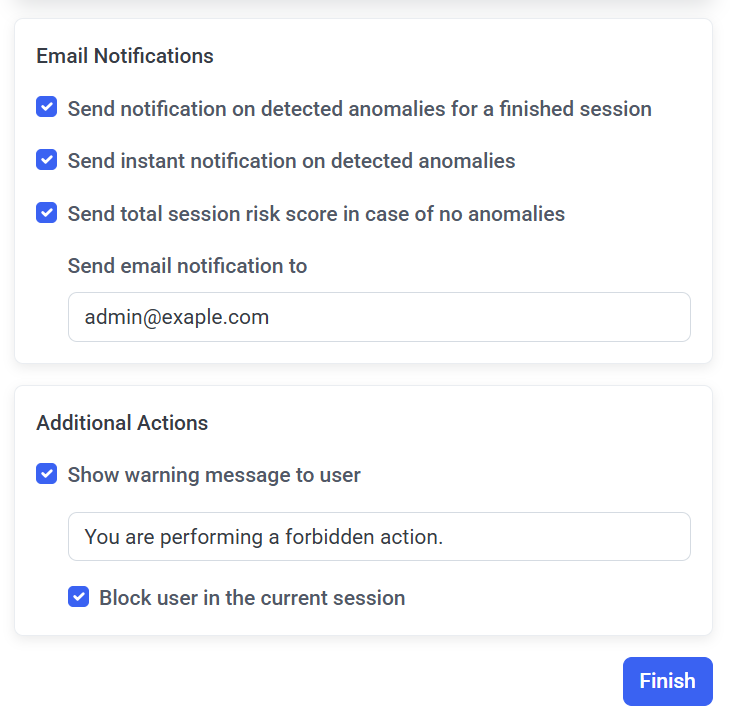The width and height of the screenshot is (730, 727).
Task: Click the 'Send email notification to' label
Action: pos(187,266)
